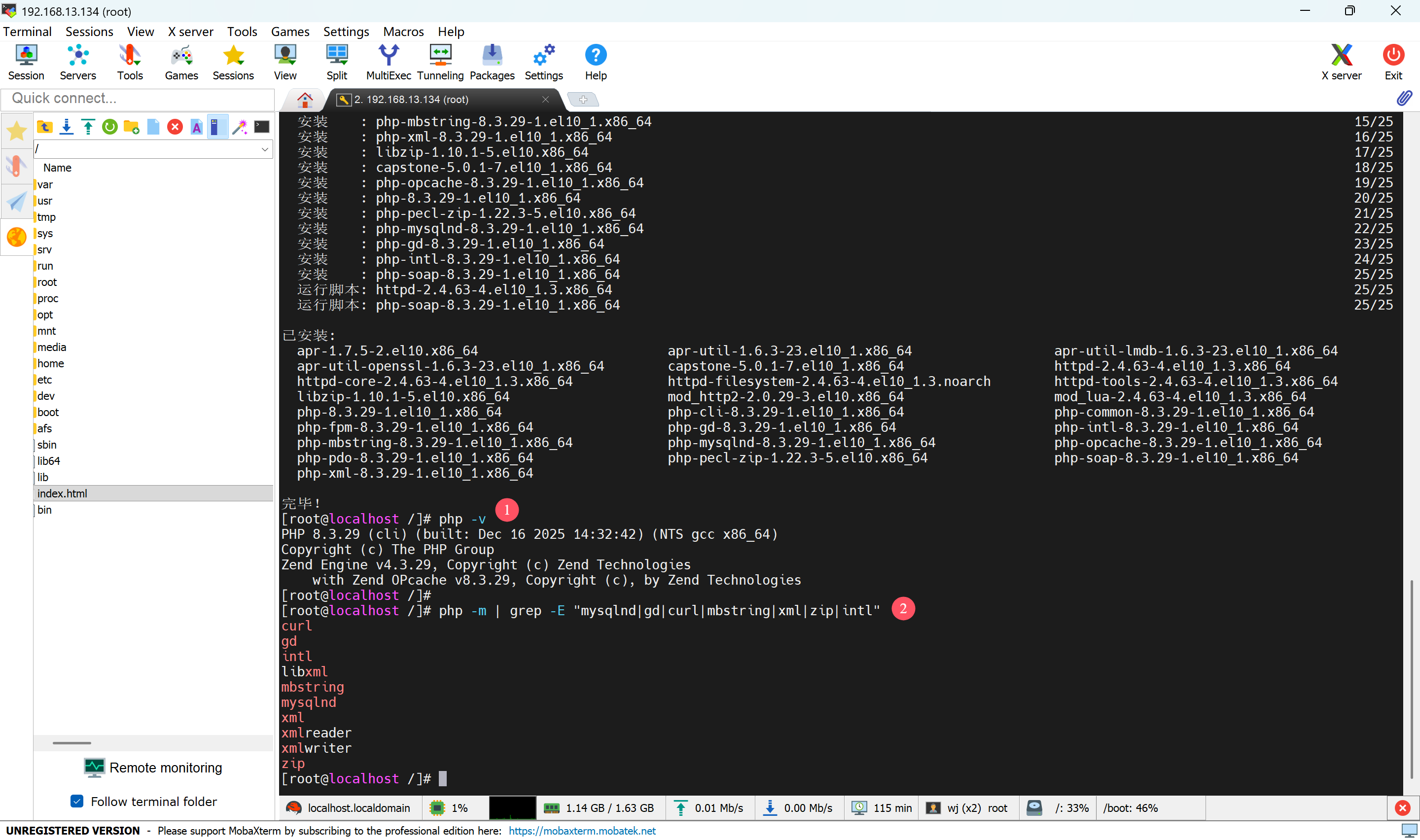The width and height of the screenshot is (1420, 840).
Task: Go to parent directory in SFTP browser
Action: click(45, 127)
